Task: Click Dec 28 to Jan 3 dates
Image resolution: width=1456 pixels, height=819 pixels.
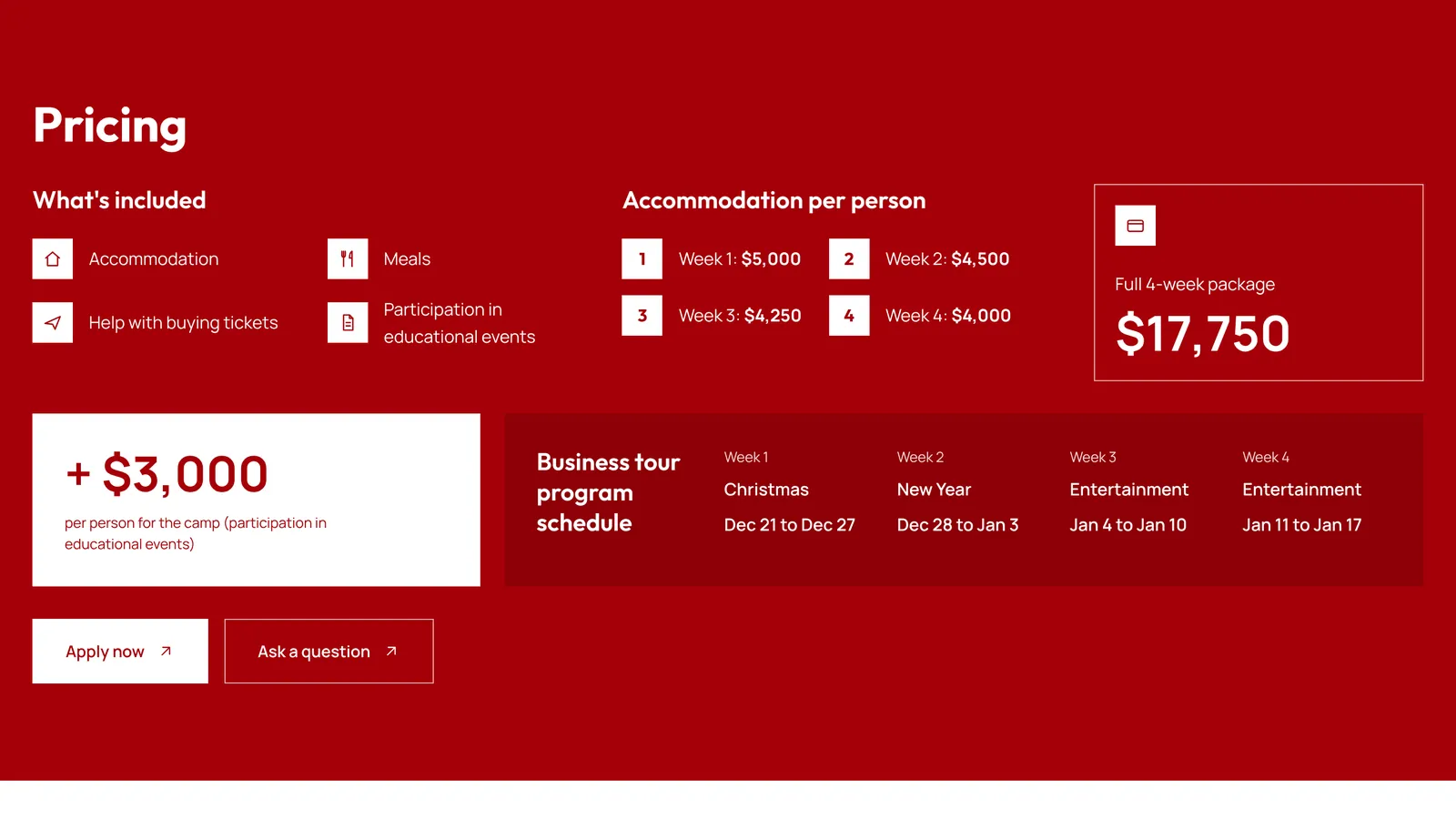Action: pos(958,525)
